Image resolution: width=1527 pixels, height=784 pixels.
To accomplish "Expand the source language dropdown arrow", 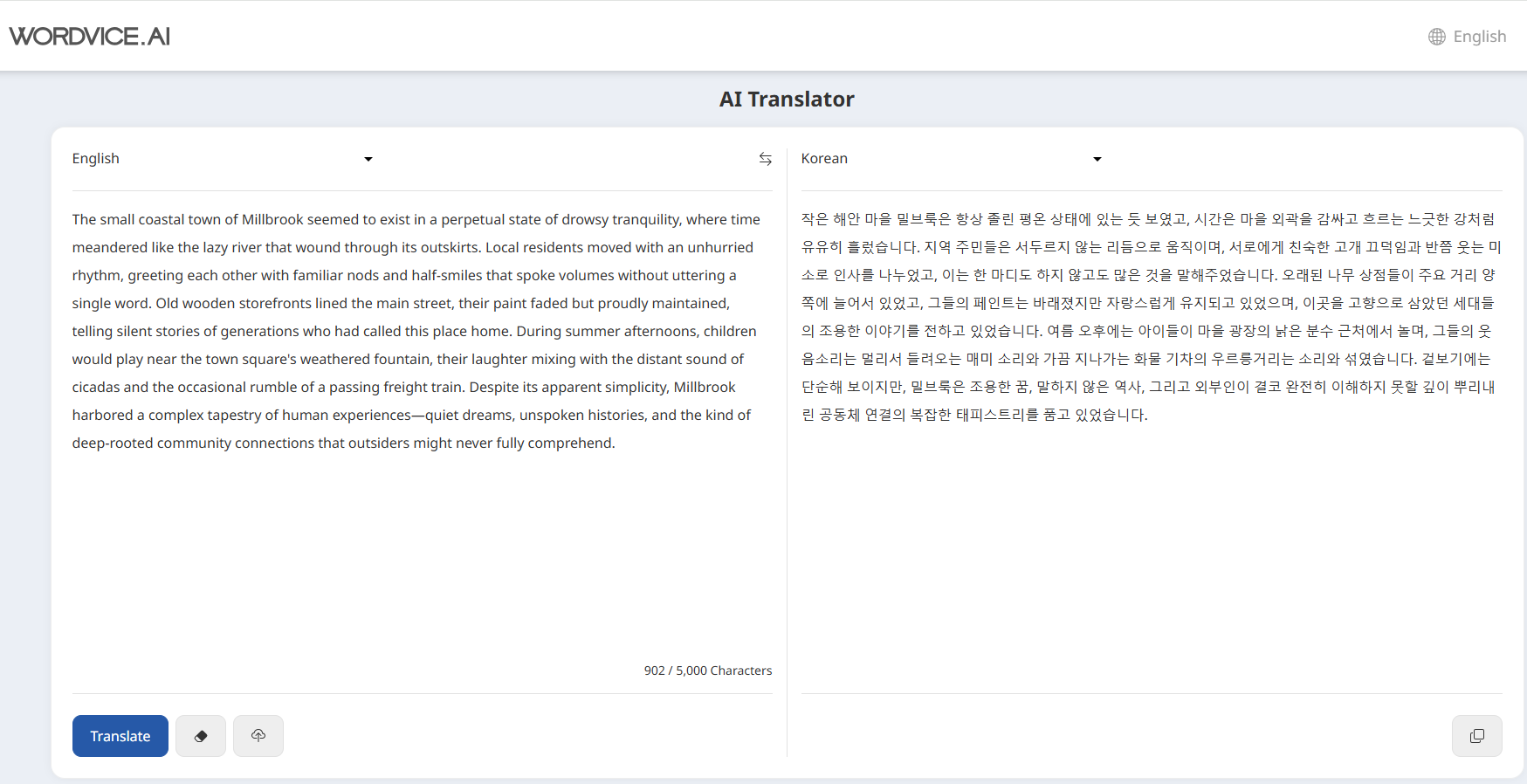I will (368, 159).
